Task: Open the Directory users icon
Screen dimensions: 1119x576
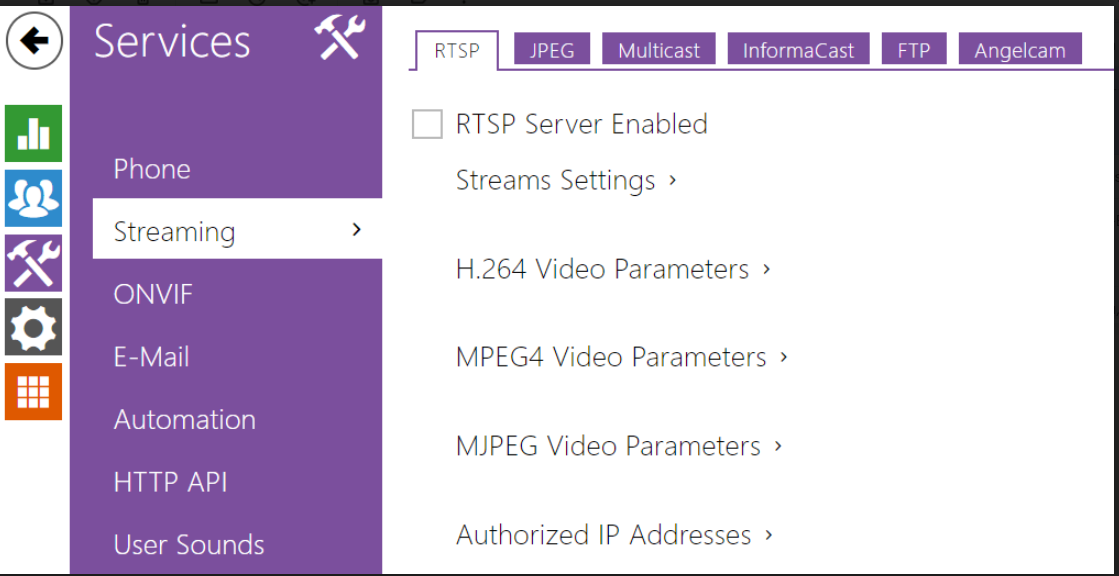Action: pos(33,198)
